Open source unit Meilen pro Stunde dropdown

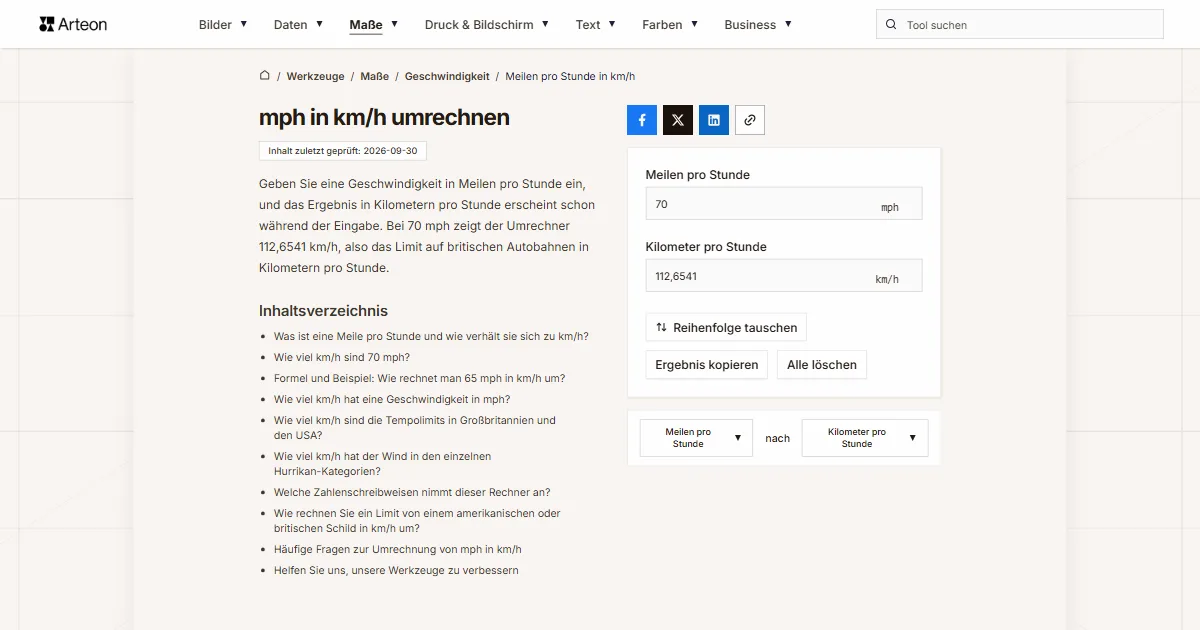[x=696, y=438]
